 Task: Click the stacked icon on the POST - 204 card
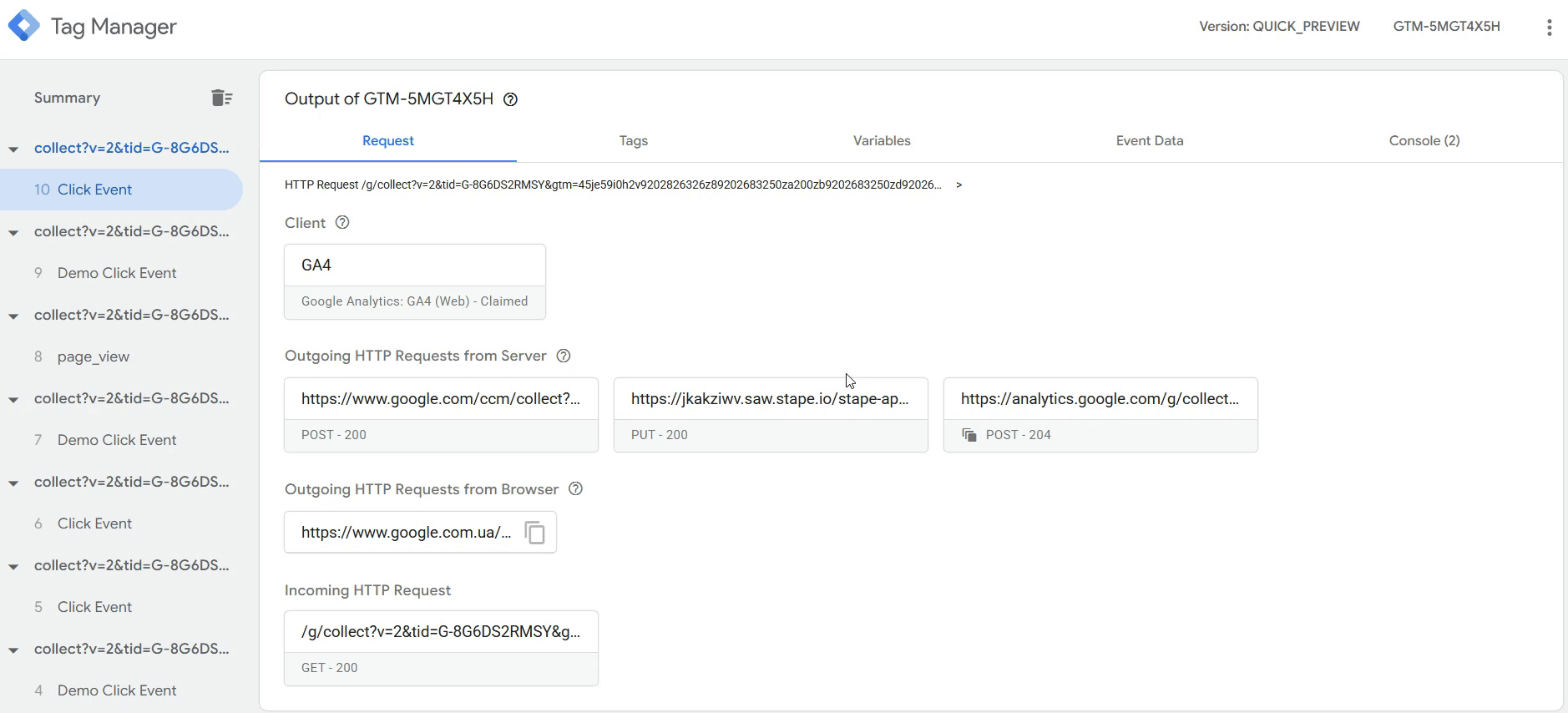(969, 435)
